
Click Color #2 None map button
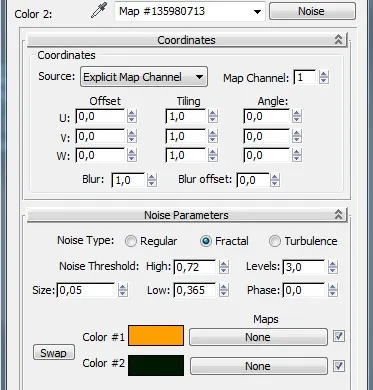(258, 366)
